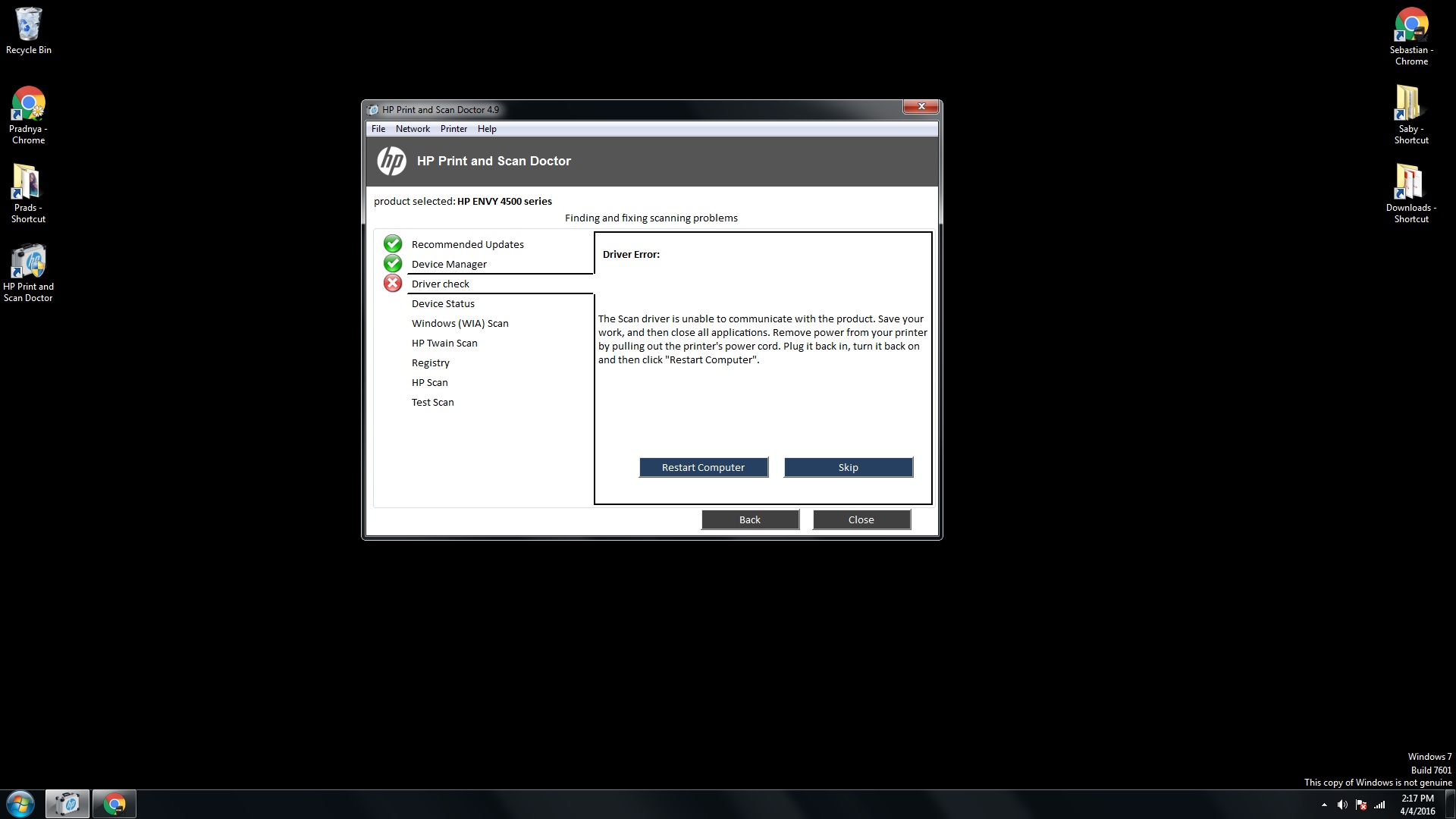Image resolution: width=1456 pixels, height=819 pixels.
Task: Click the Skip button
Action: (848, 467)
